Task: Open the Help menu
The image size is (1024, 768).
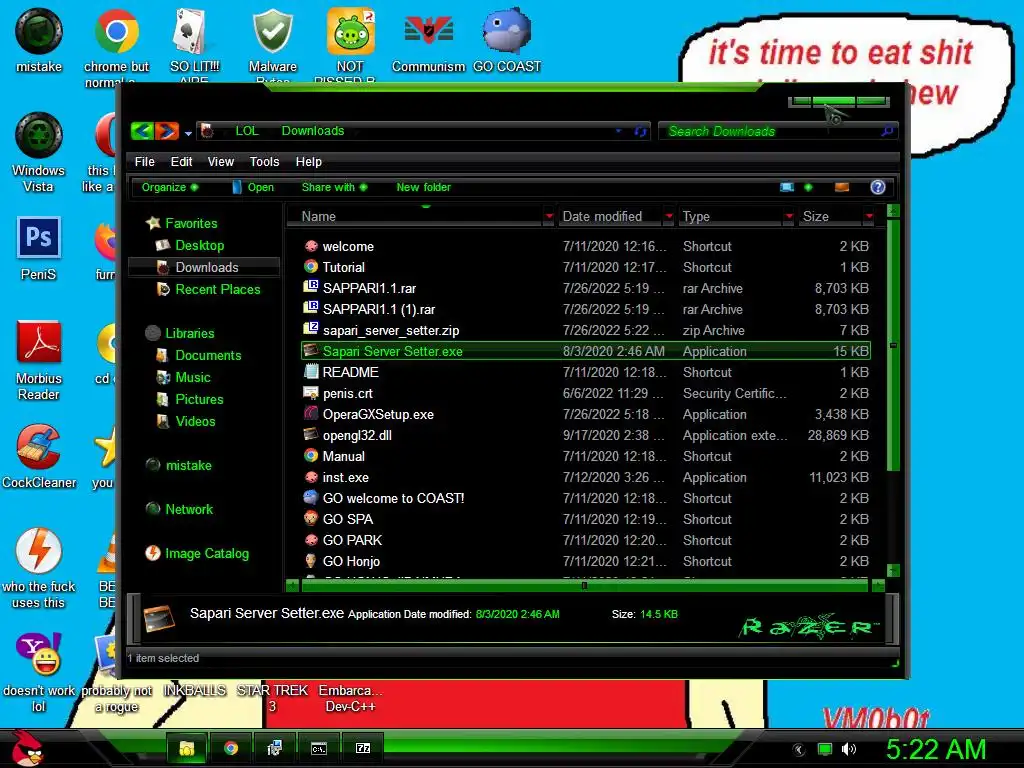Action: pyautogui.click(x=309, y=161)
